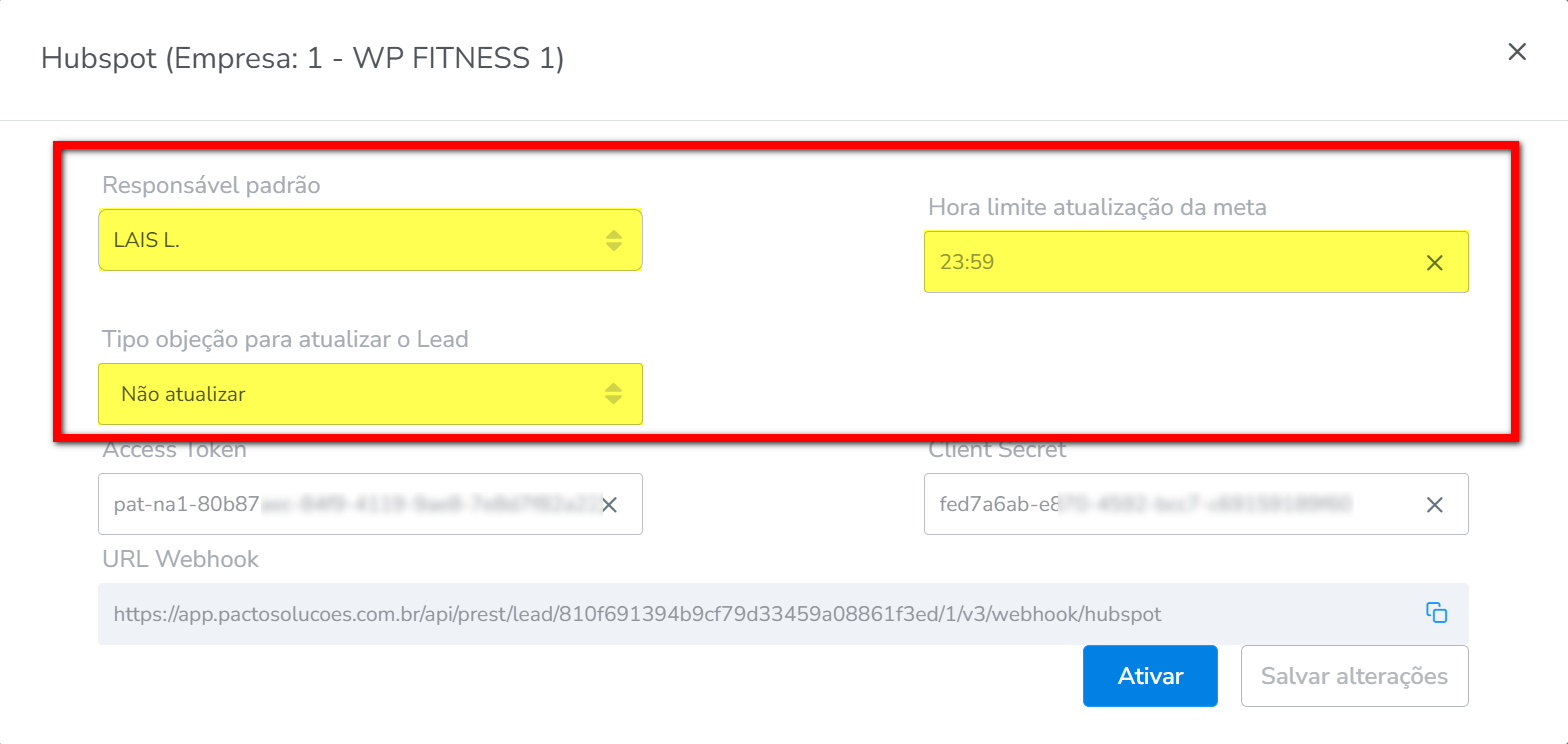Clear the Client Secret field
1568x744 pixels.
pyautogui.click(x=1434, y=505)
